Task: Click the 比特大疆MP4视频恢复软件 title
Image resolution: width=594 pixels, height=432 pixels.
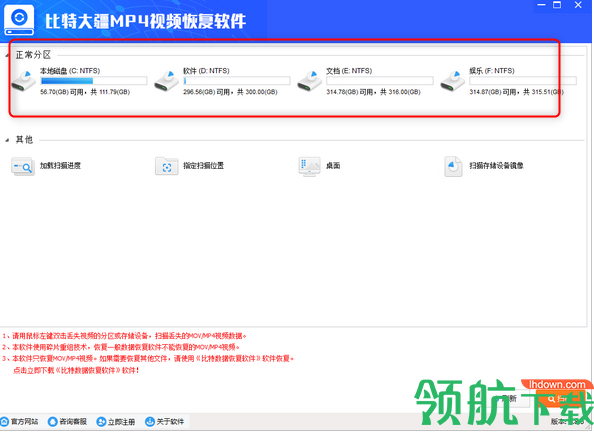Action: pyautogui.click(x=146, y=21)
